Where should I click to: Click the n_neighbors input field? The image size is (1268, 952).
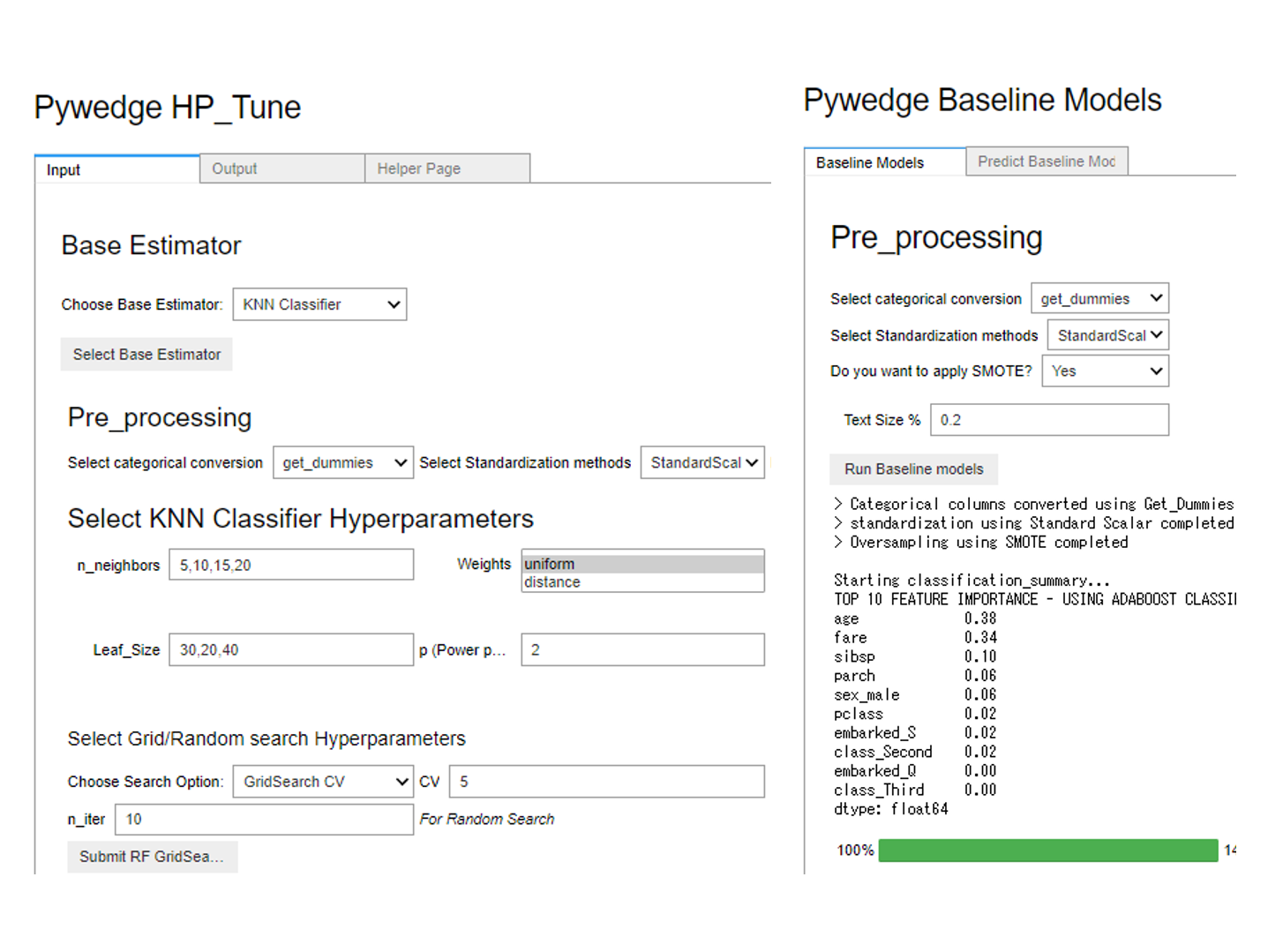click(x=290, y=566)
